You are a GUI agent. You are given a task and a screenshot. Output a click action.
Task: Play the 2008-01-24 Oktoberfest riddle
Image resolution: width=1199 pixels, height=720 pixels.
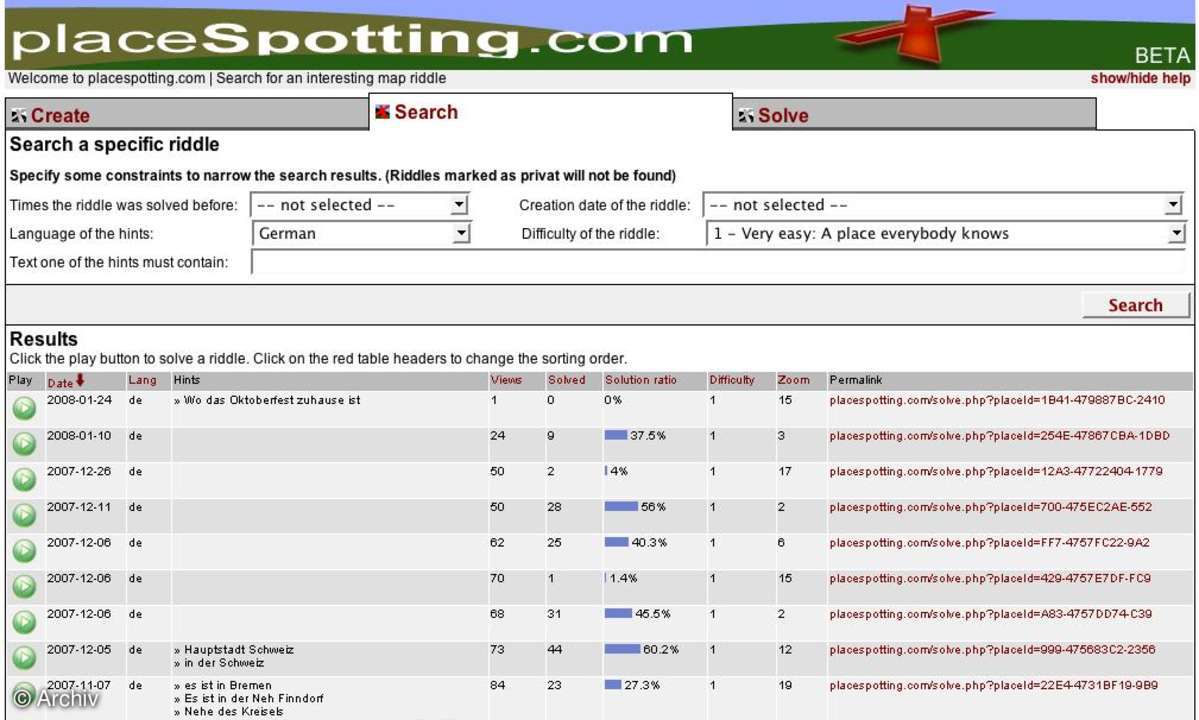point(24,408)
